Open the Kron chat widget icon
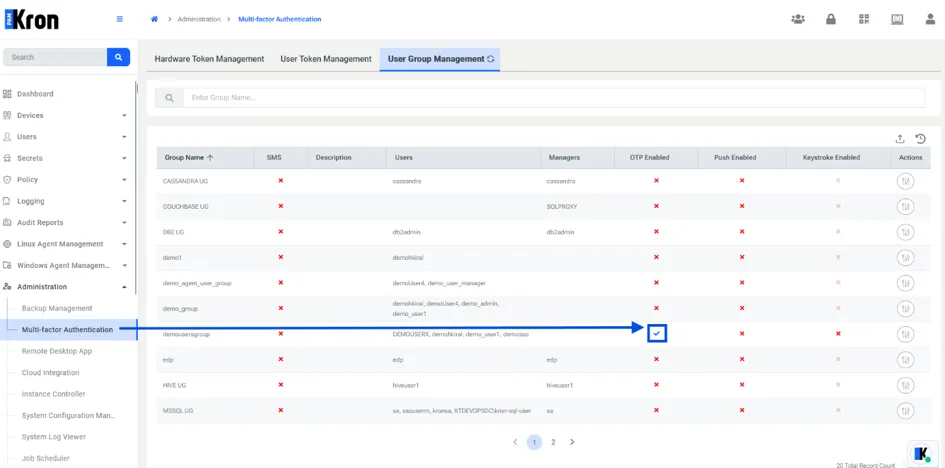945x468 pixels. pyautogui.click(x=921, y=454)
